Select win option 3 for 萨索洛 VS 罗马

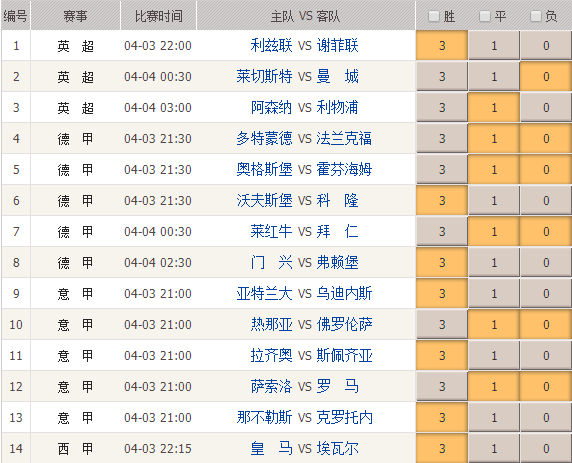pos(442,387)
